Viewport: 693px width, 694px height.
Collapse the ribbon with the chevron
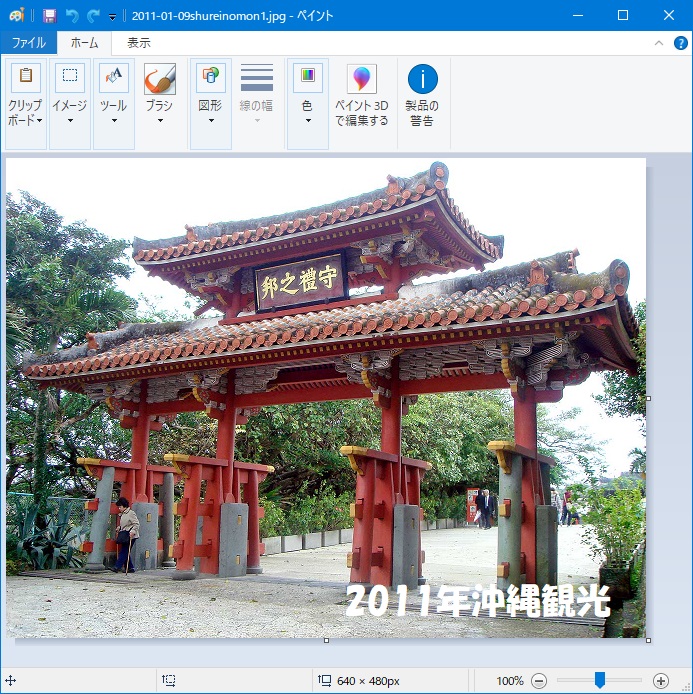point(658,43)
